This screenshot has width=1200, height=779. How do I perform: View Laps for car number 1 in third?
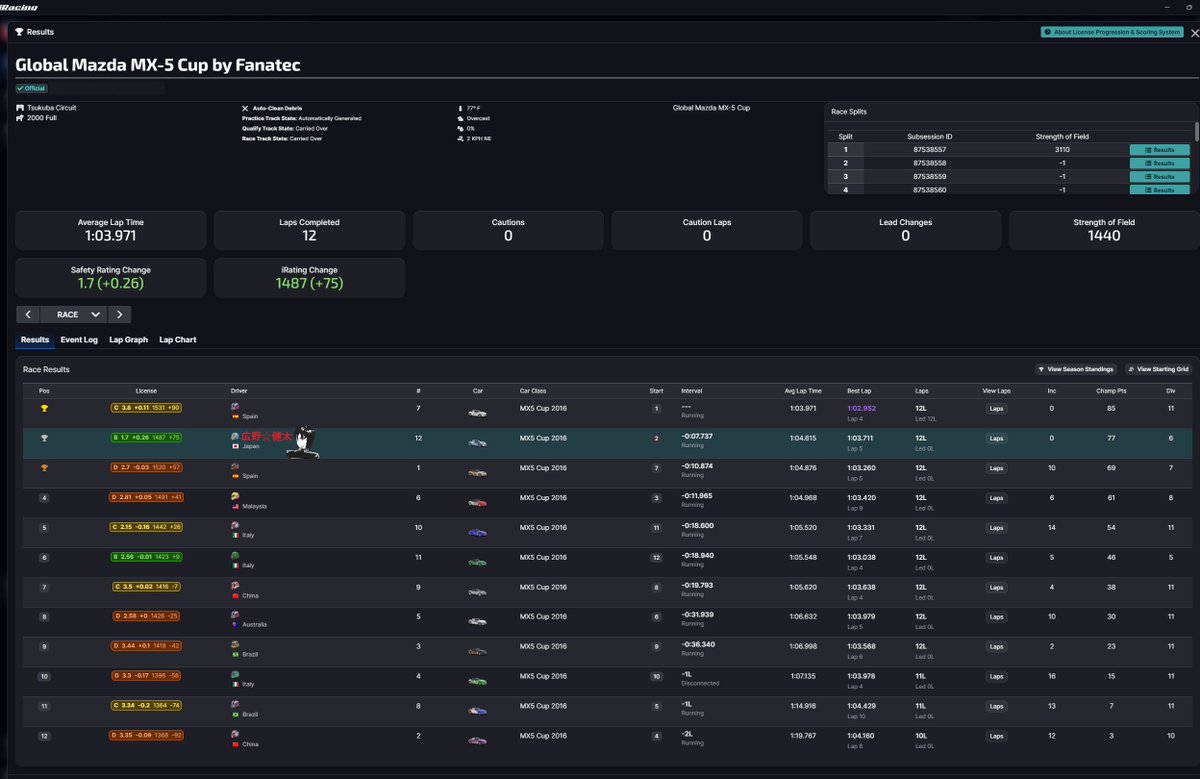(996, 468)
